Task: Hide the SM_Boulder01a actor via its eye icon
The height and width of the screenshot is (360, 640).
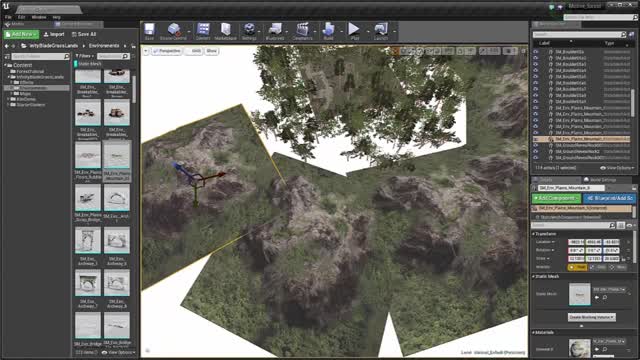Action: [x=536, y=52]
